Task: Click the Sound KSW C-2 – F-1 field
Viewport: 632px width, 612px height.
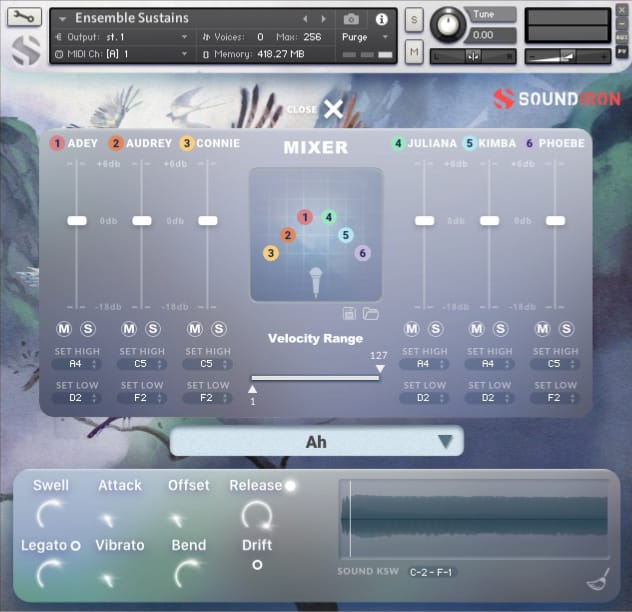Action: (433, 573)
